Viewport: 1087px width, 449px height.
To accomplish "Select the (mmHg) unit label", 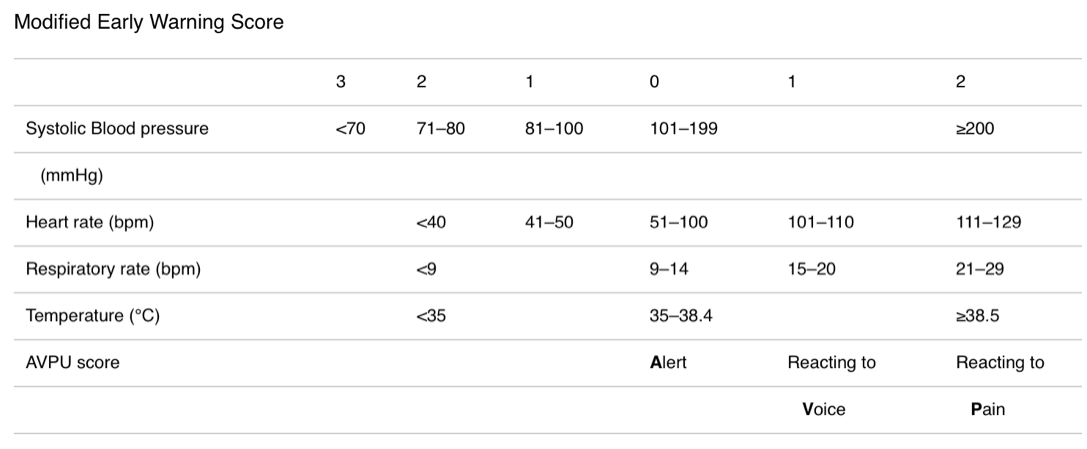I will point(72,176).
